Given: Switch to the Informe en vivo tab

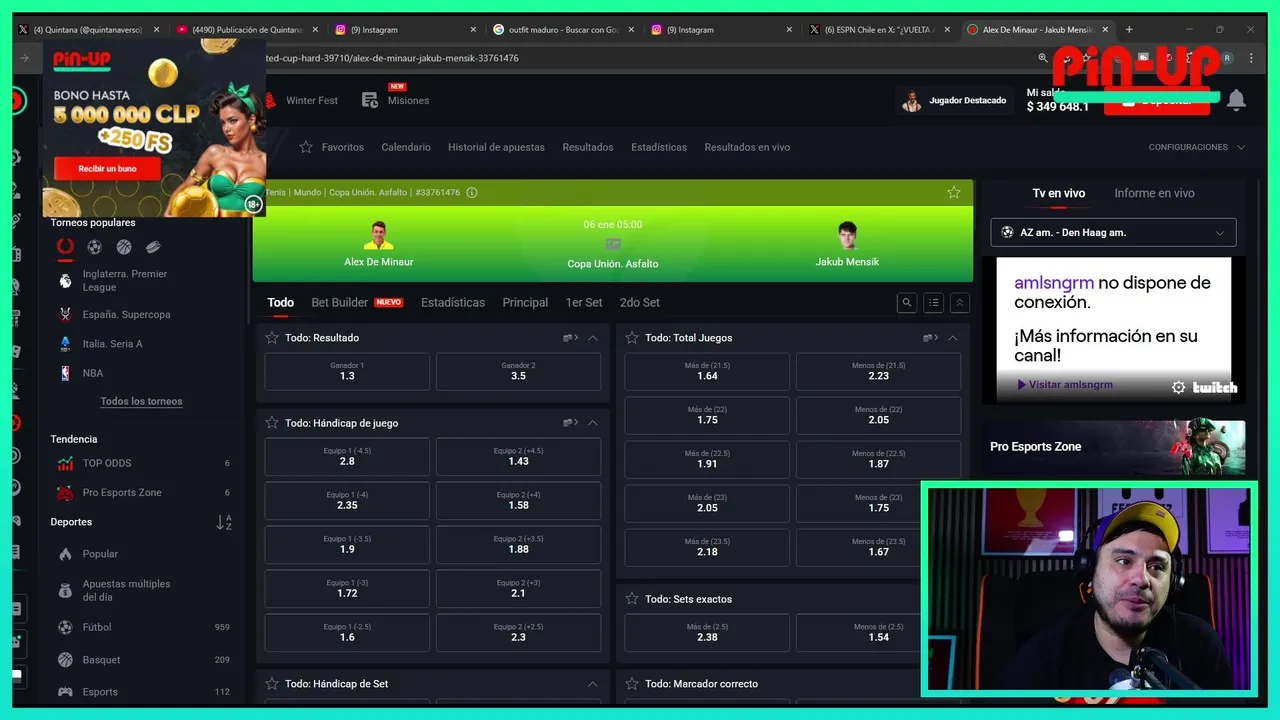Looking at the screenshot, I should point(1154,193).
